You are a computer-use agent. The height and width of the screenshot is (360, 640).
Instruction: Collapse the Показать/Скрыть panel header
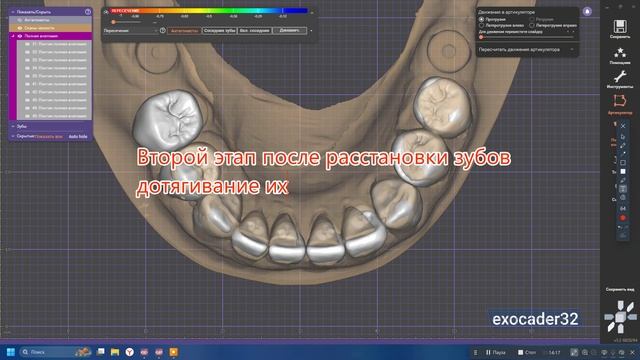[13, 12]
